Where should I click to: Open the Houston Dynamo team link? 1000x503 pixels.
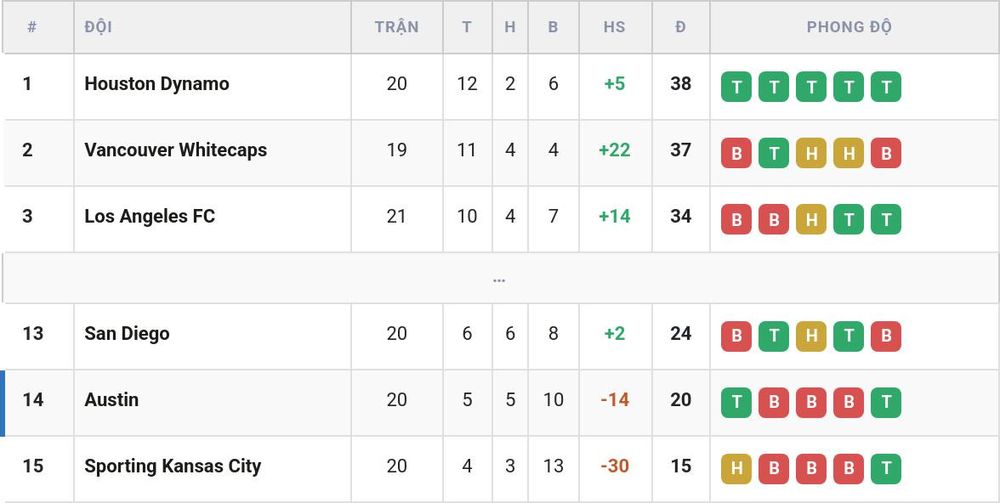tap(157, 84)
